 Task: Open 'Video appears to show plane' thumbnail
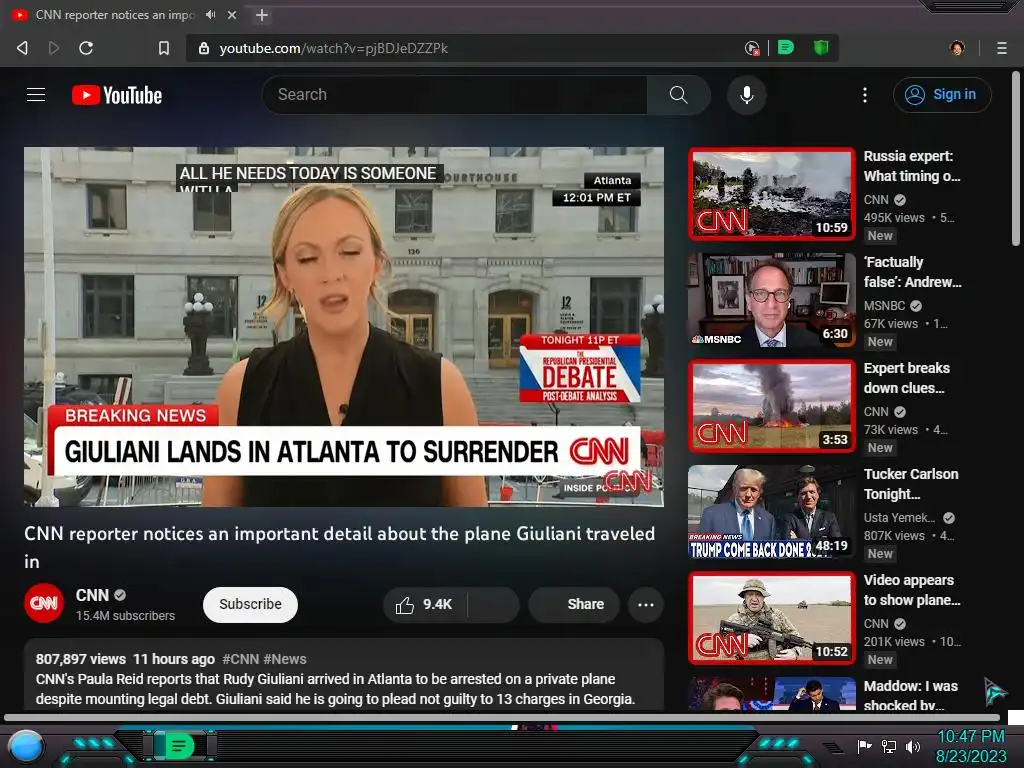tap(772, 618)
